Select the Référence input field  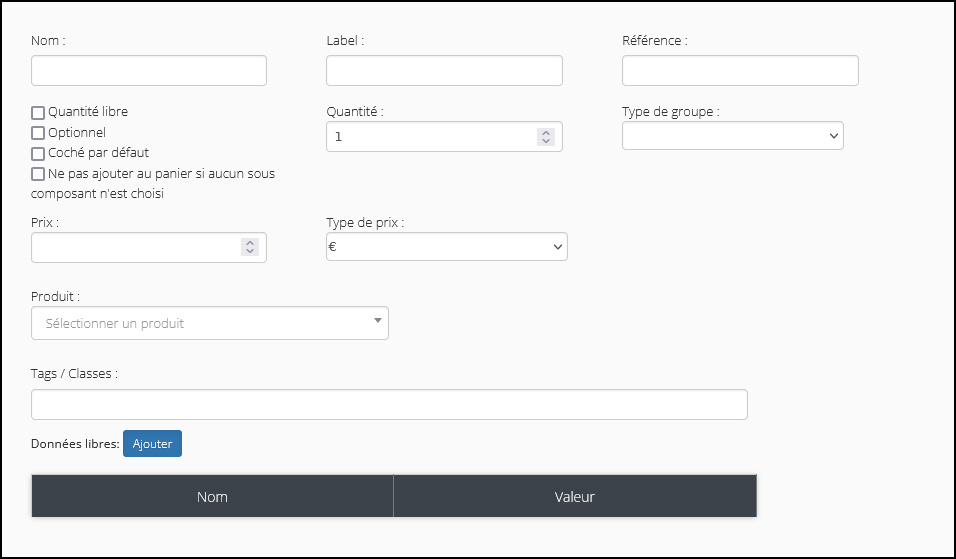click(740, 71)
